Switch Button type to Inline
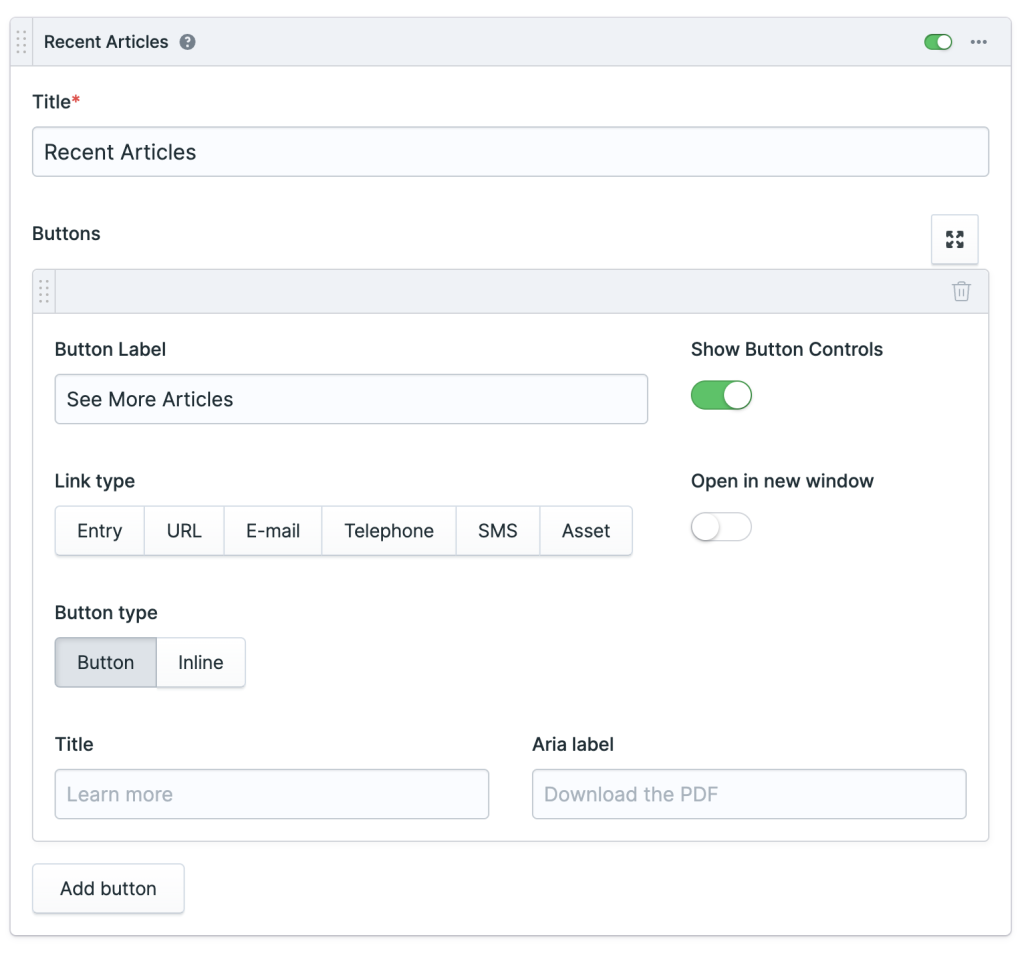This screenshot has height=954, width=1024. [x=200, y=662]
